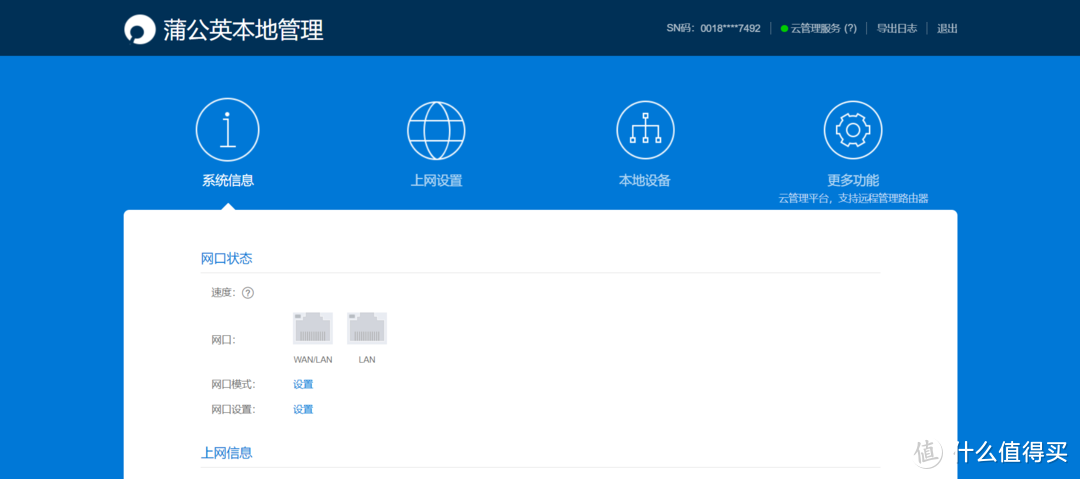Click the green cloud service status dot

coord(784,29)
